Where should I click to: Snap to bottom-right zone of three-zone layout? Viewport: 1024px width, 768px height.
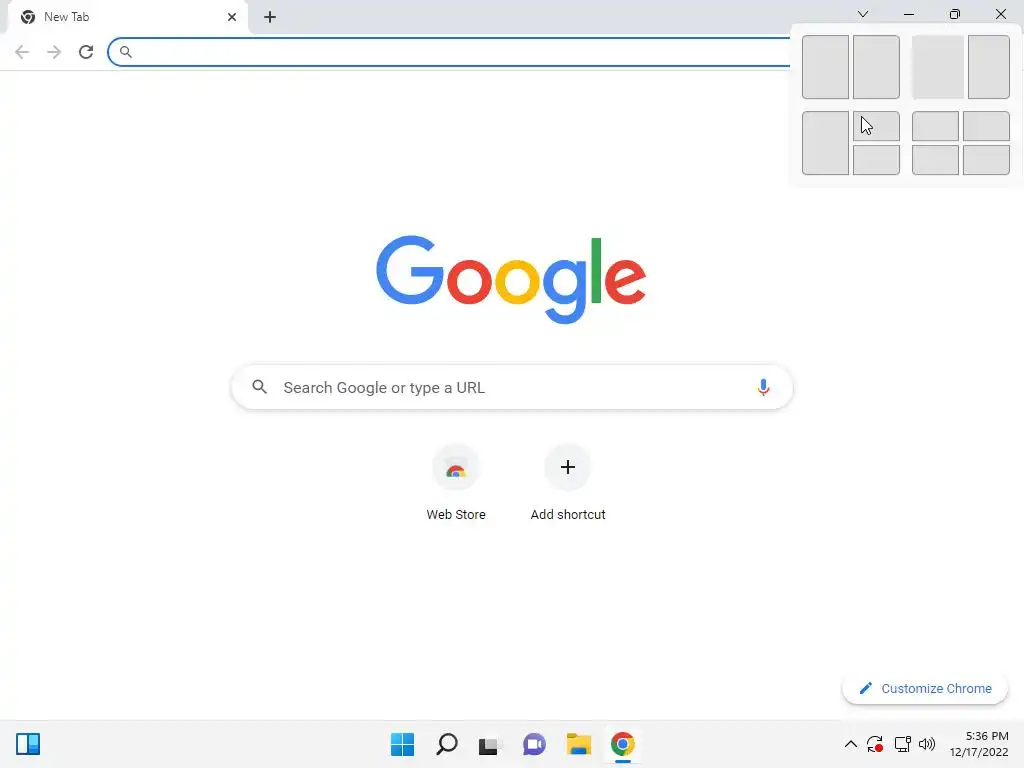(x=876, y=160)
